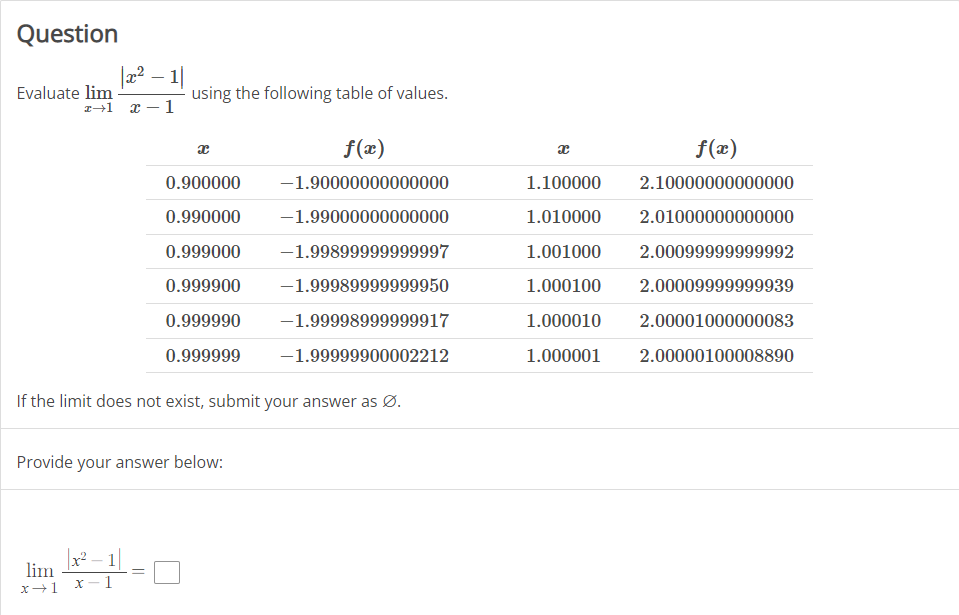Click the value 2.00000100008890
Screen dimensions: 959x615
[718, 355]
